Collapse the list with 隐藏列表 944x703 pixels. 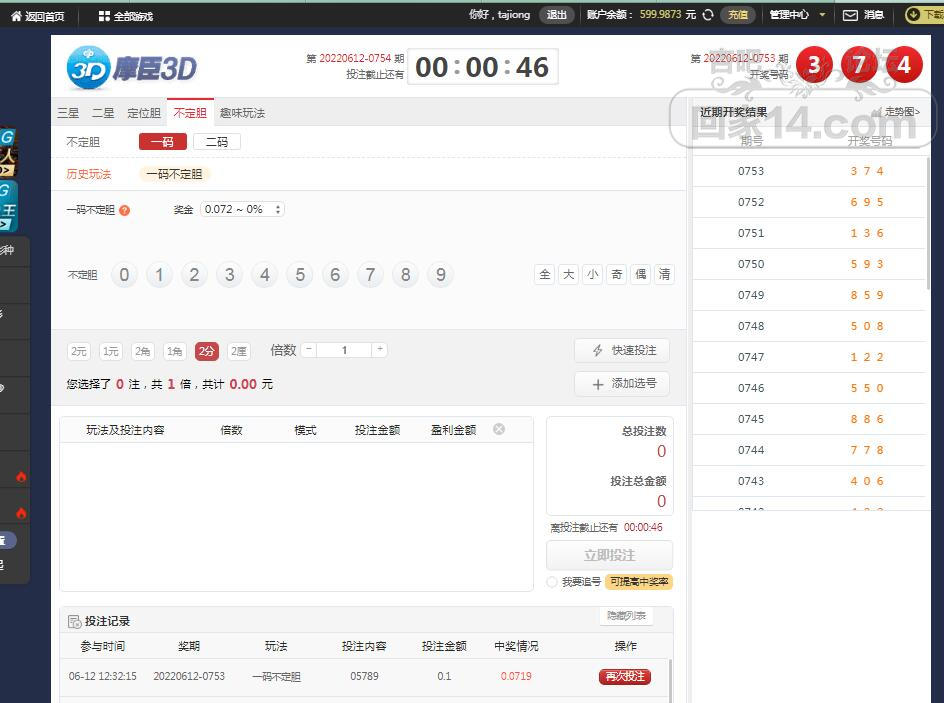(626, 616)
